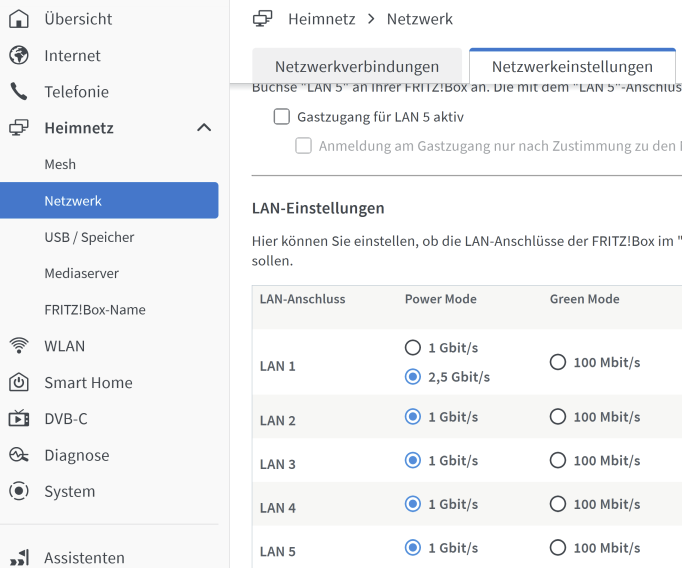Switch to the Netzwerkverbindungen tab
This screenshot has width=682, height=568.
pos(357,67)
